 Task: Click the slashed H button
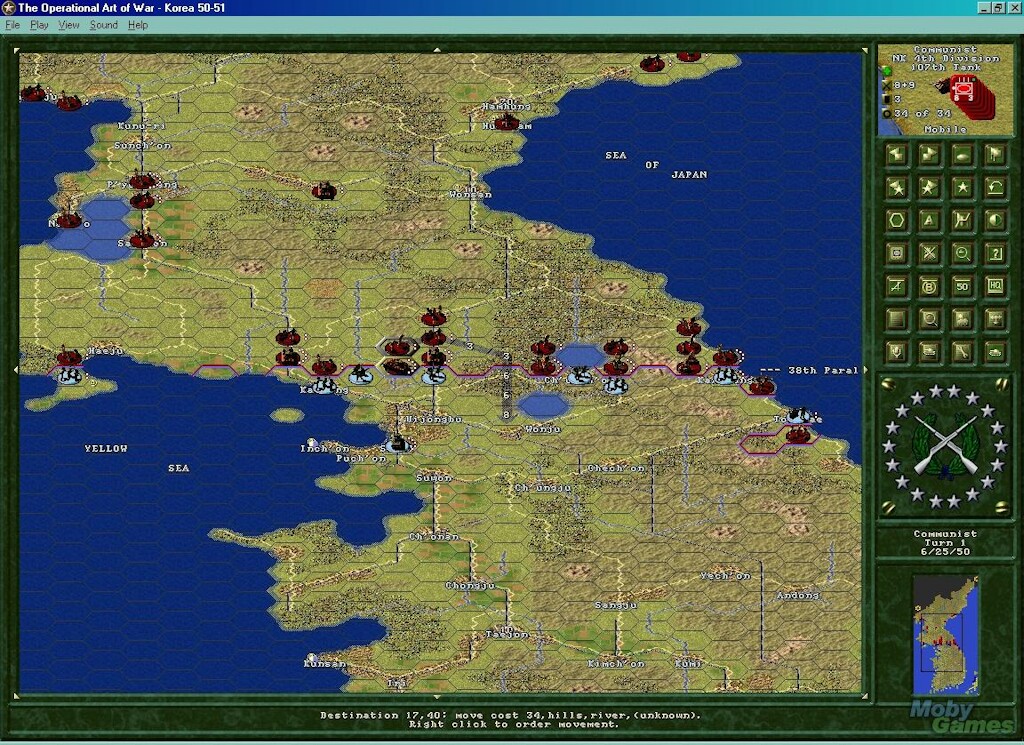[x=962, y=221]
